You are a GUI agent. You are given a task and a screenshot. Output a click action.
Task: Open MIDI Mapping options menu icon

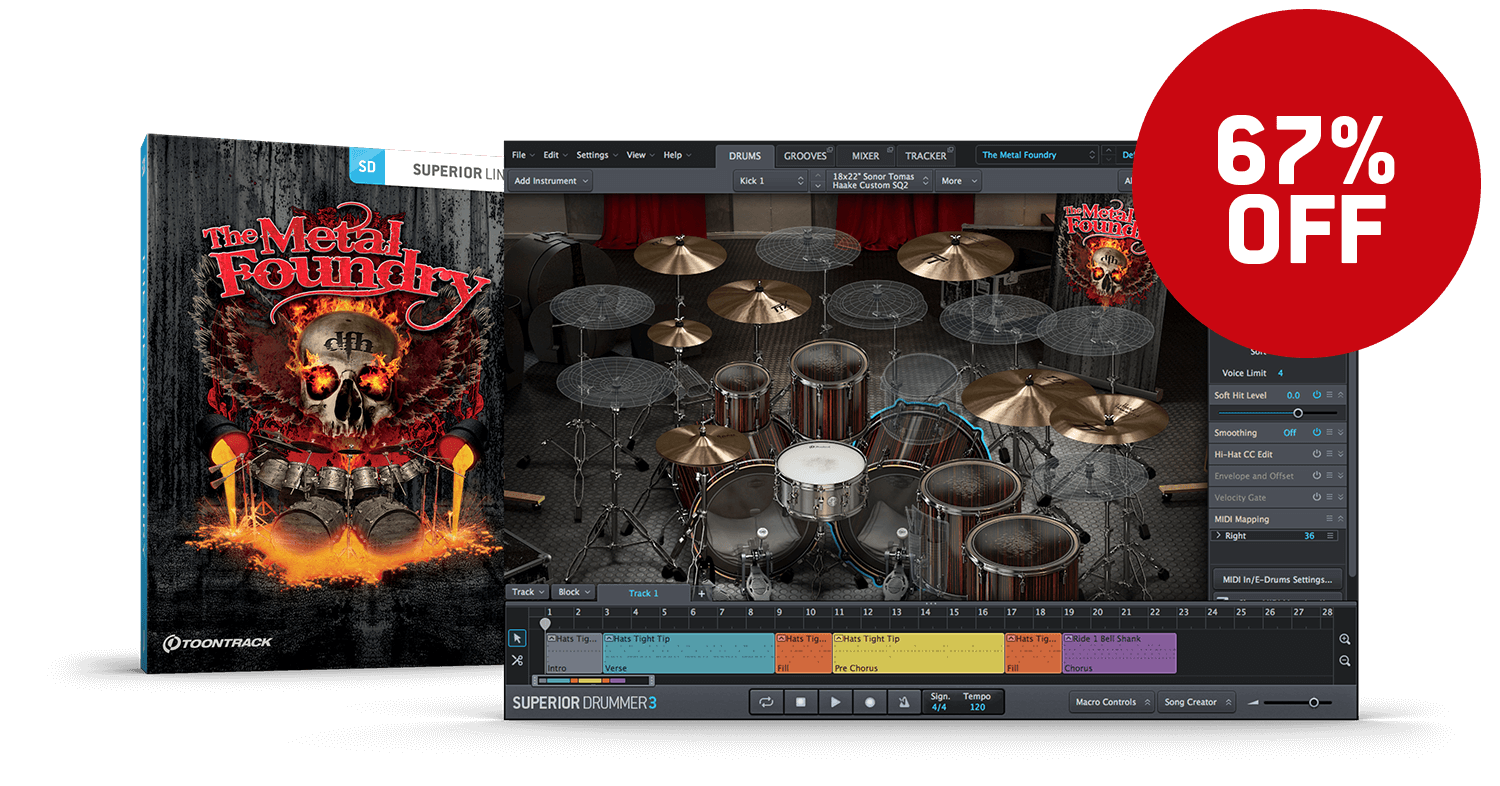(1329, 519)
